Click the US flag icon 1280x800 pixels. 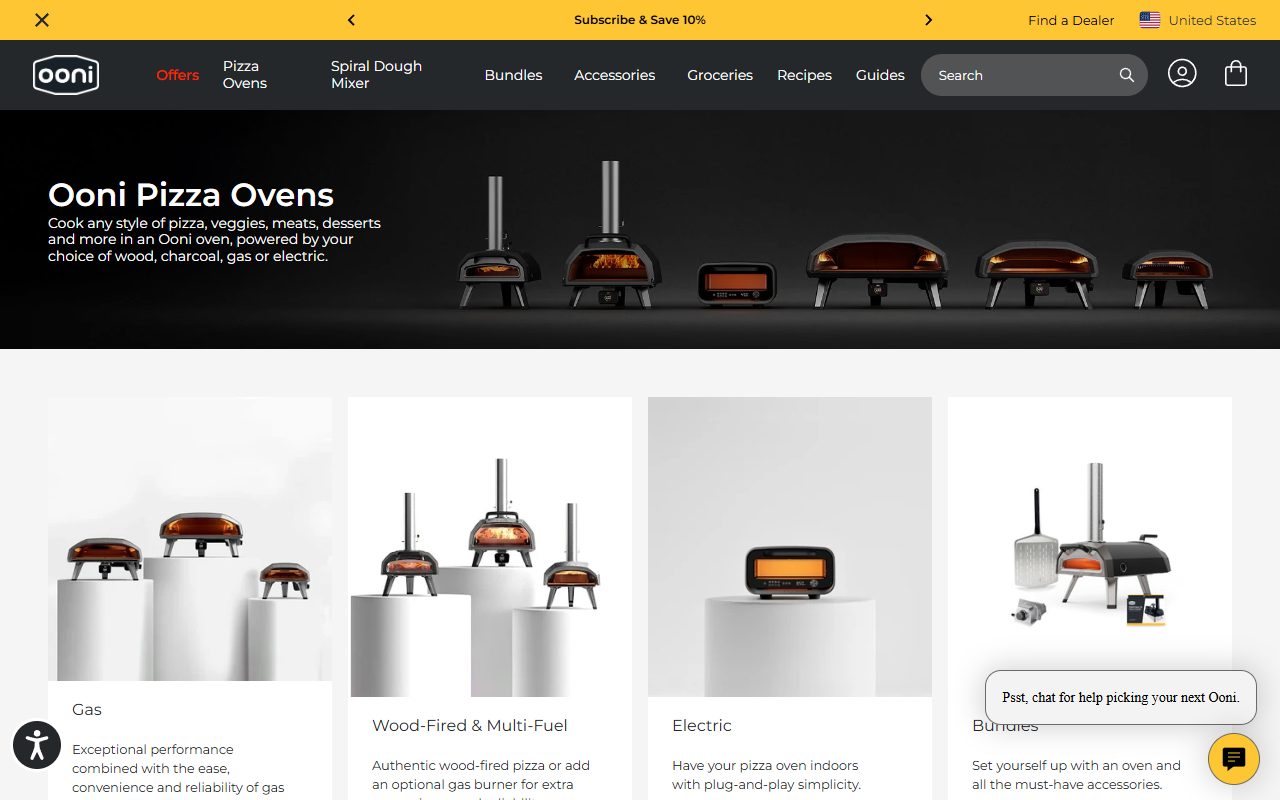[1150, 20]
